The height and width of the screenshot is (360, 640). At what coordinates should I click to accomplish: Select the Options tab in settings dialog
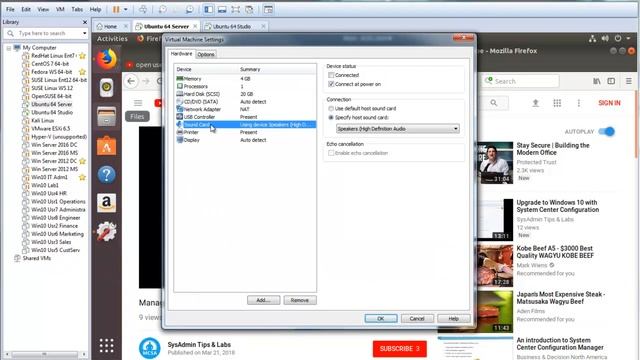[206, 54]
